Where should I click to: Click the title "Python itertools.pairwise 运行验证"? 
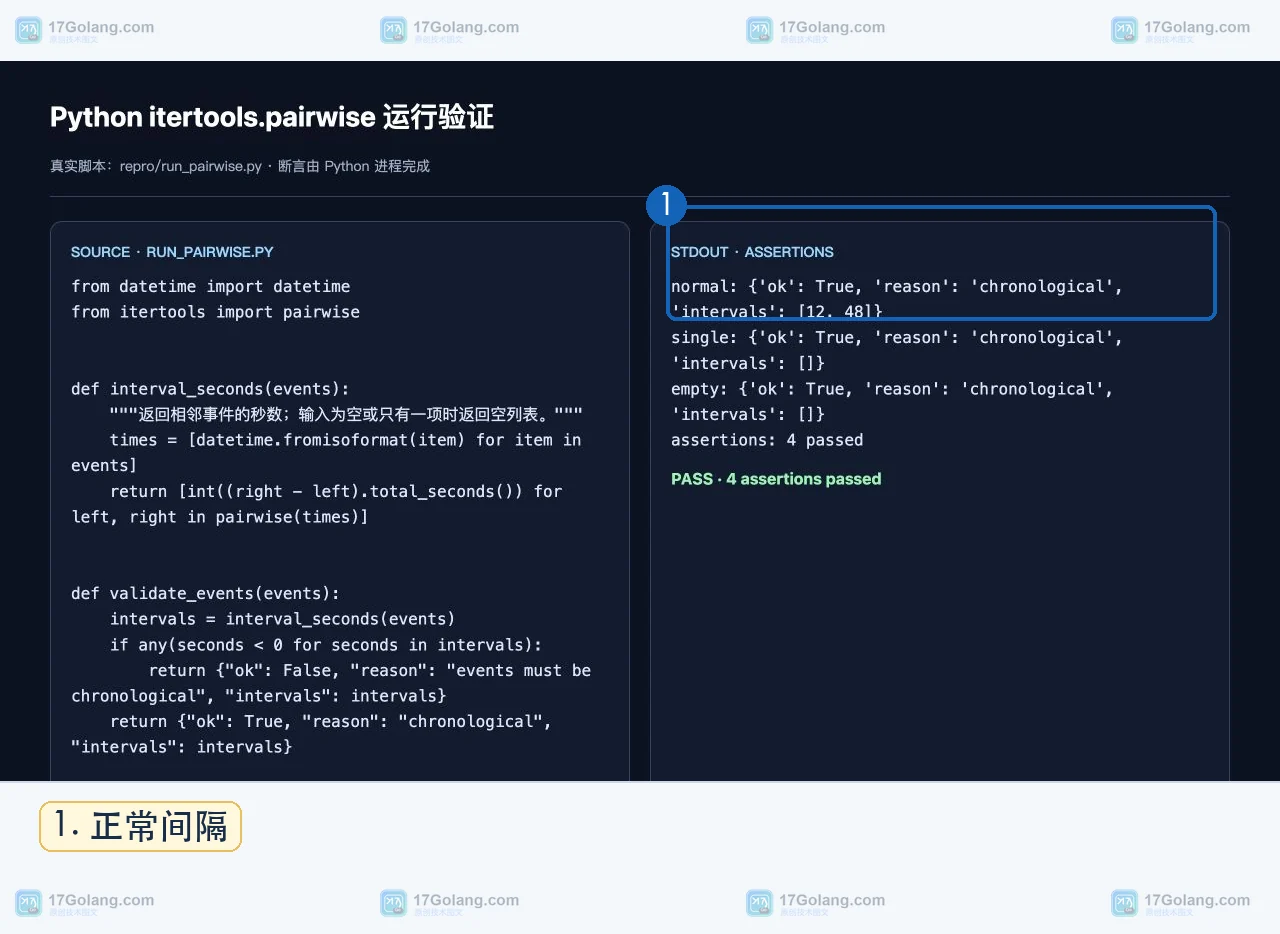272,117
